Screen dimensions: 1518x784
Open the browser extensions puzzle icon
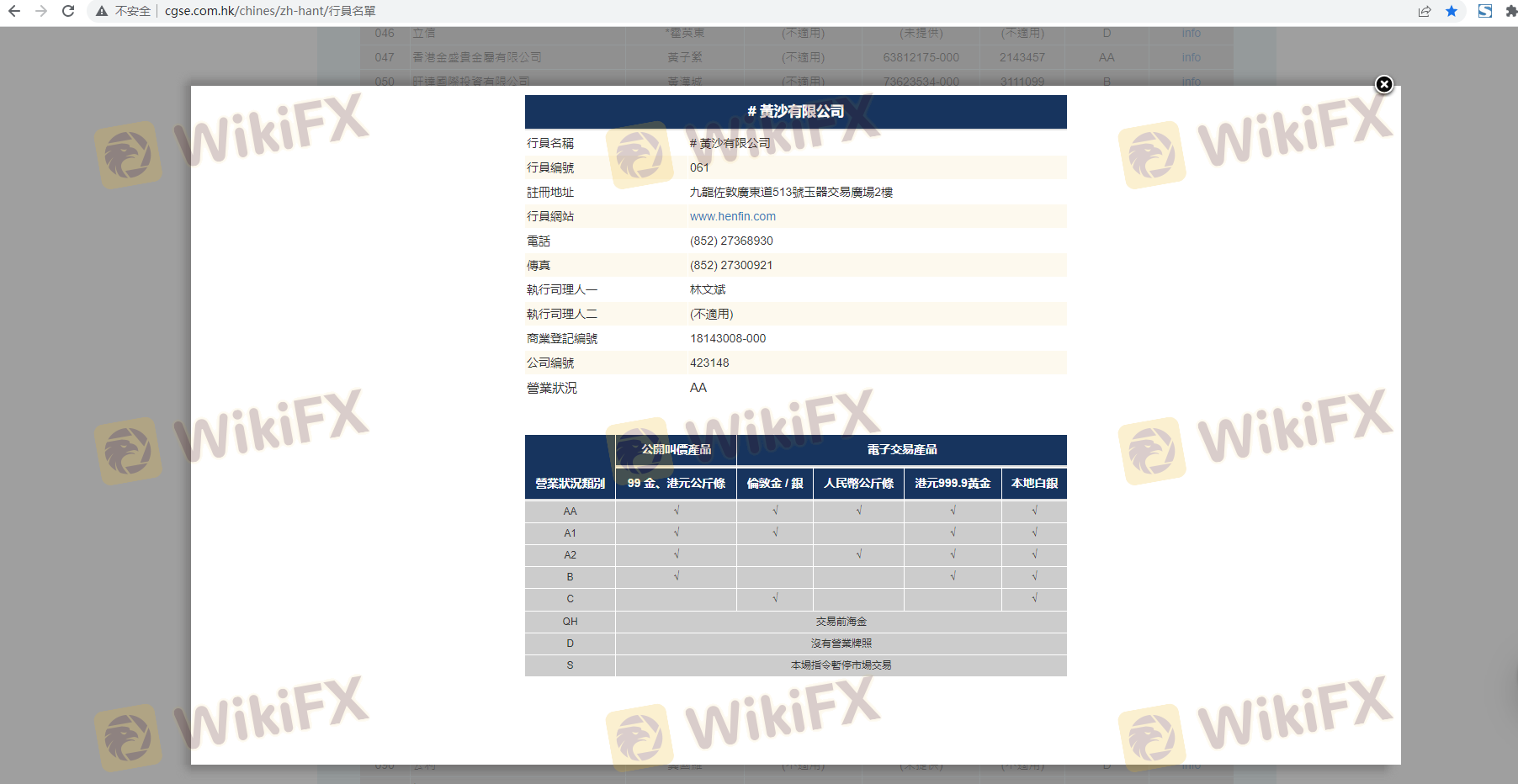[1510, 11]
